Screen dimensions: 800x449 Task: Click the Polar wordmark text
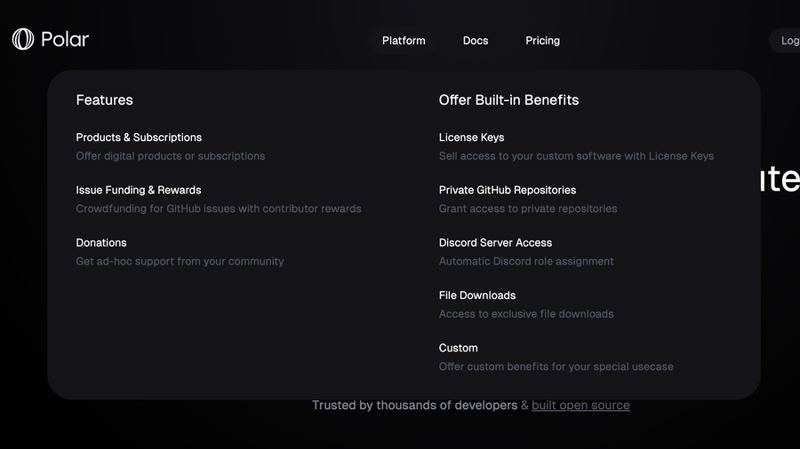pyautogui.click(x=65, y=40)
